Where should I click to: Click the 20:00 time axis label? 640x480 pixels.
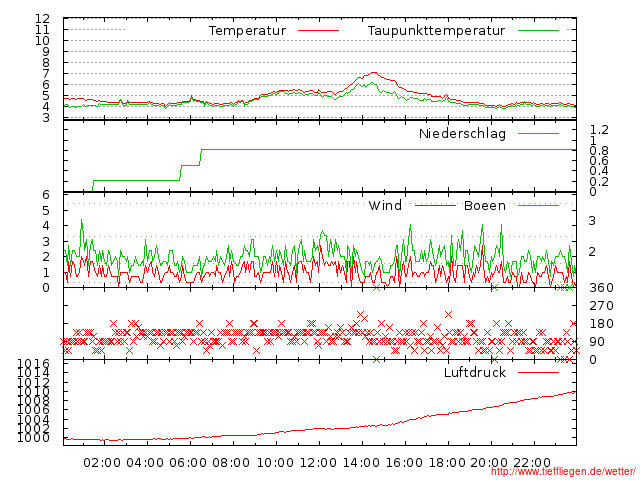coord(489,463)
